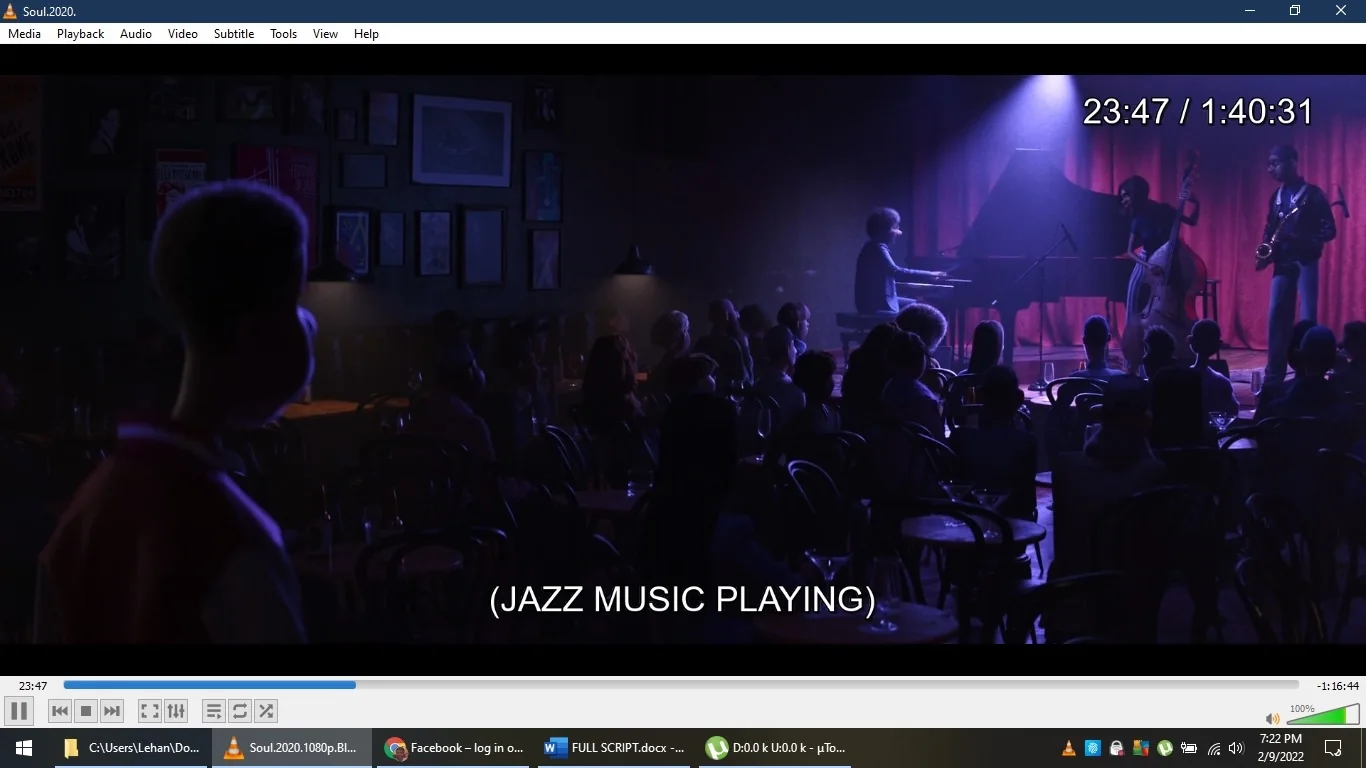
Task: Open uTorrent icon in system tray
Action: 1165,748
